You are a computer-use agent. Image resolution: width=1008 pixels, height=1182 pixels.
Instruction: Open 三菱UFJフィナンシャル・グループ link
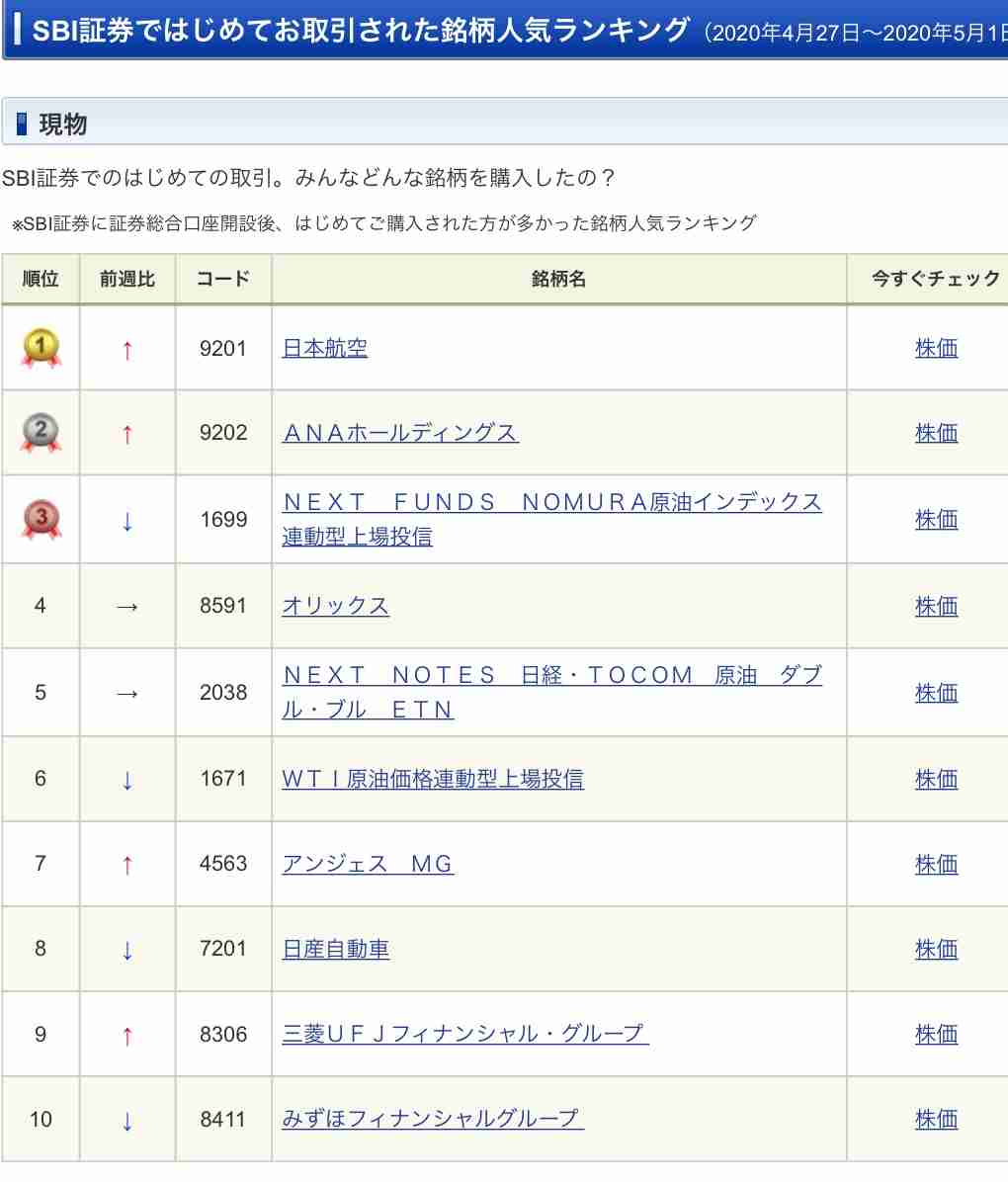465,1034
